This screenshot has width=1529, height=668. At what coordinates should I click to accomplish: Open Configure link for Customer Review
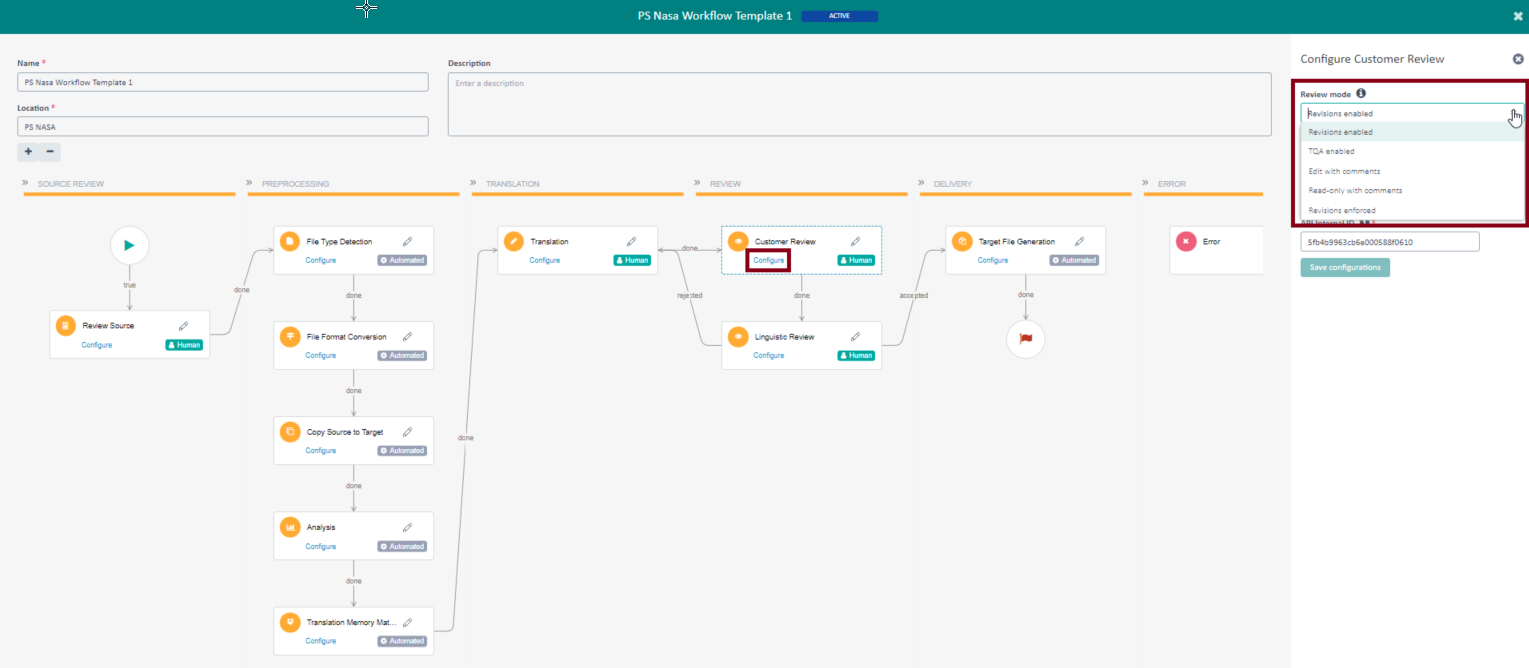click(769, 260)
